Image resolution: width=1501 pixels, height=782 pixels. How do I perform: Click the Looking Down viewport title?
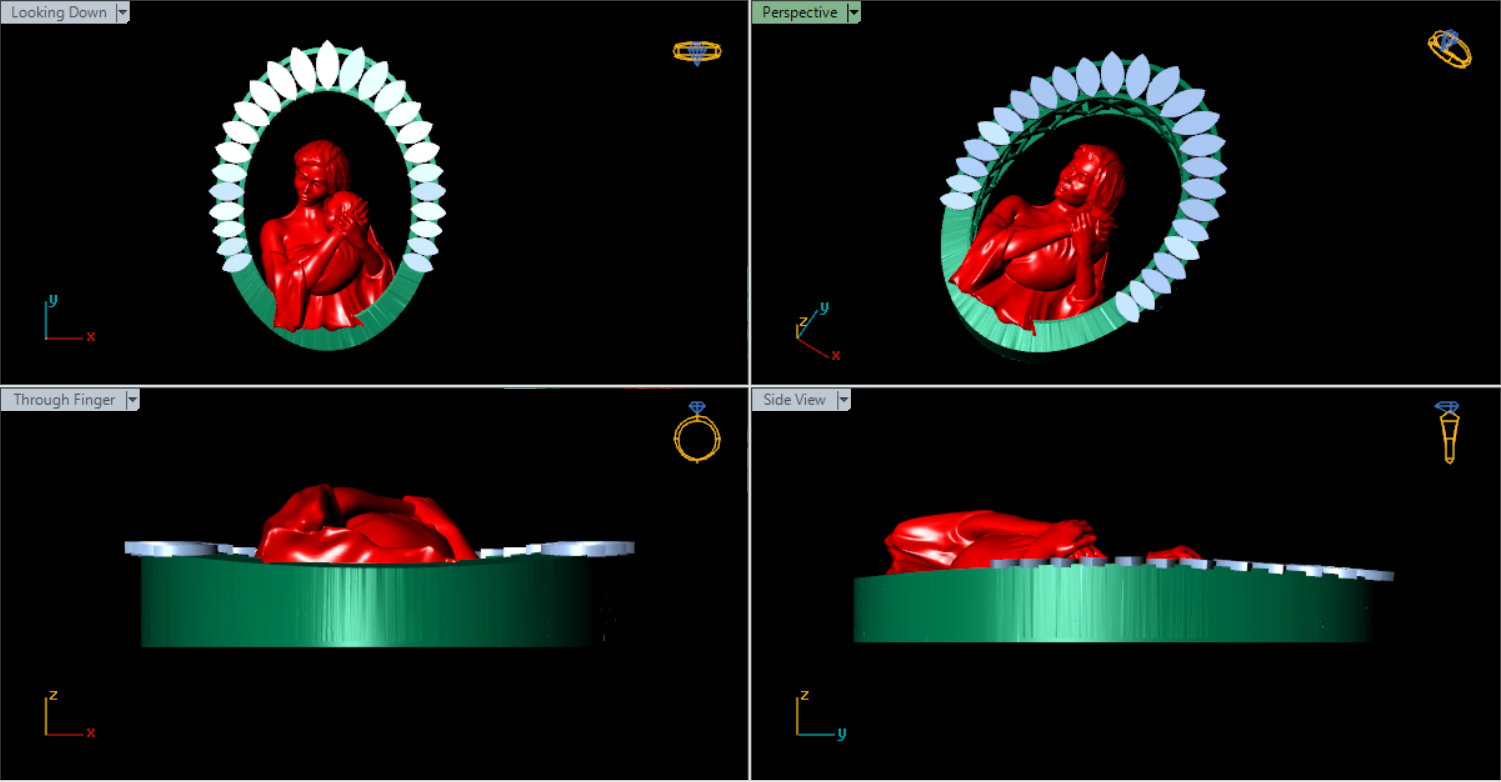pos(58,13)
